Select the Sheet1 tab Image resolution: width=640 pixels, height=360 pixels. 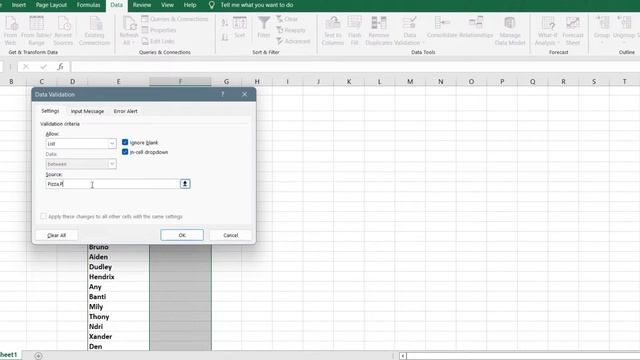[x=9, y=355]
